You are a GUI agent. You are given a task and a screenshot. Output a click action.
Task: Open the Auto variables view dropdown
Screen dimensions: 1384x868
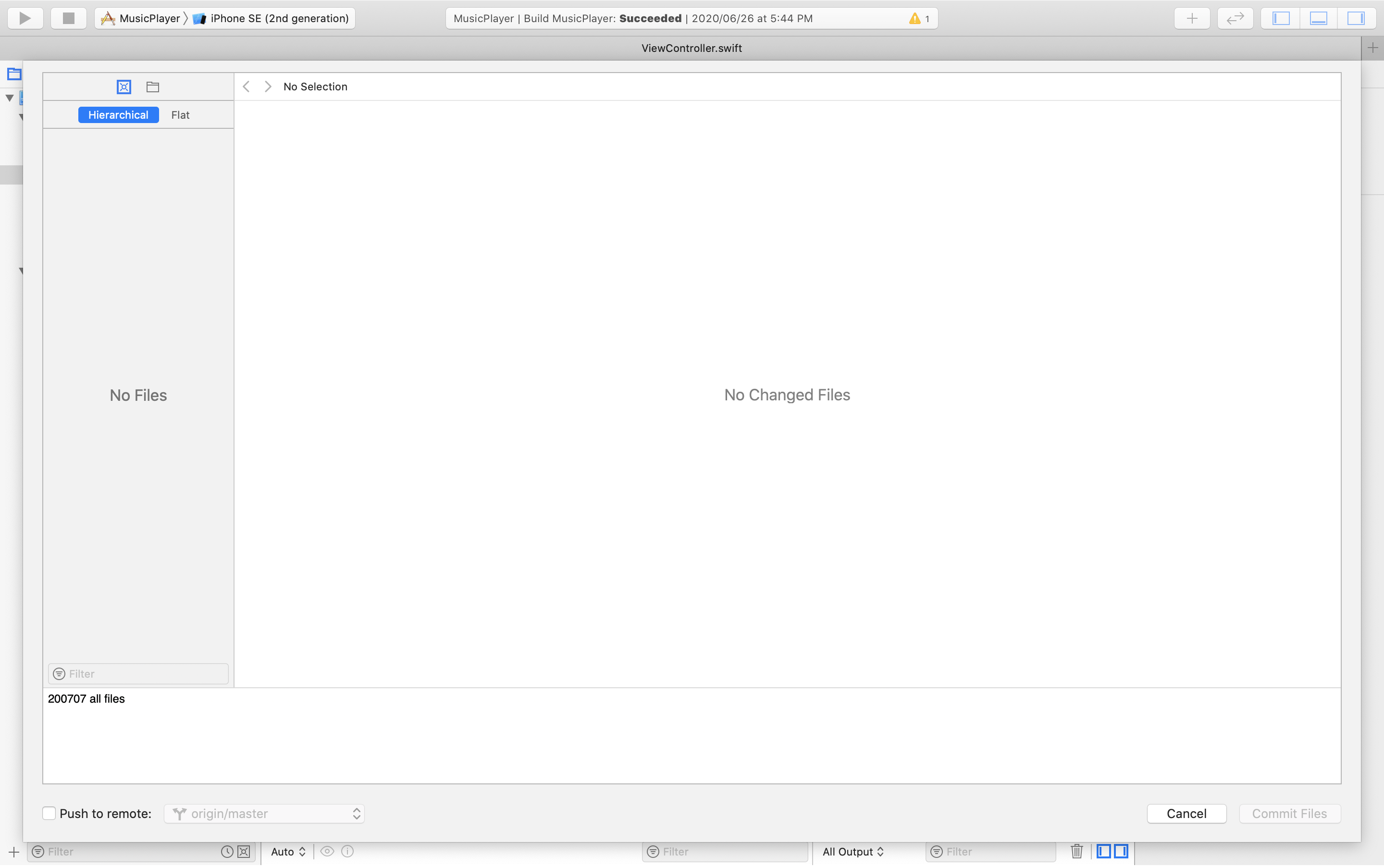pyautogui.click(x=287, y=851)
